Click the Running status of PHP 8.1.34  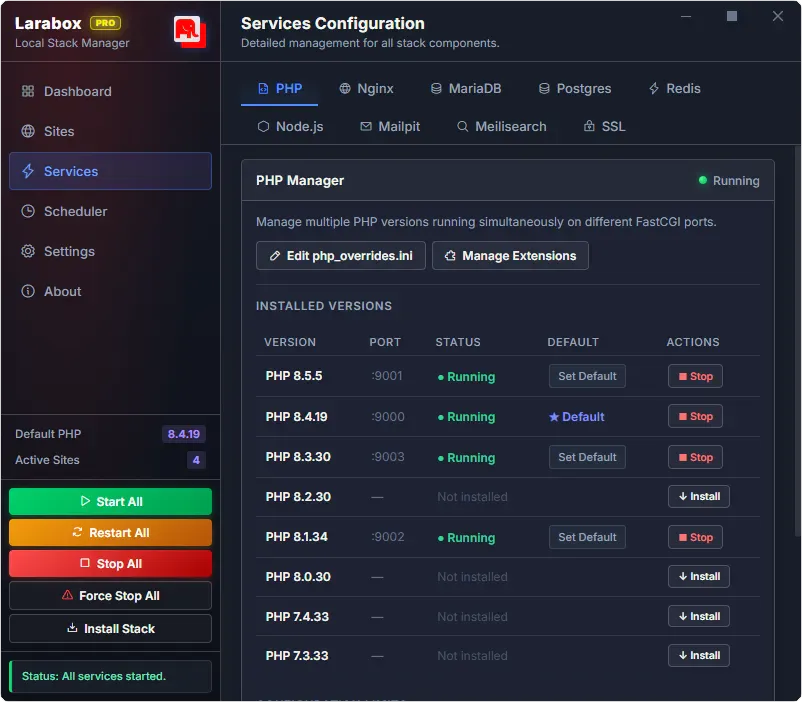466,538
